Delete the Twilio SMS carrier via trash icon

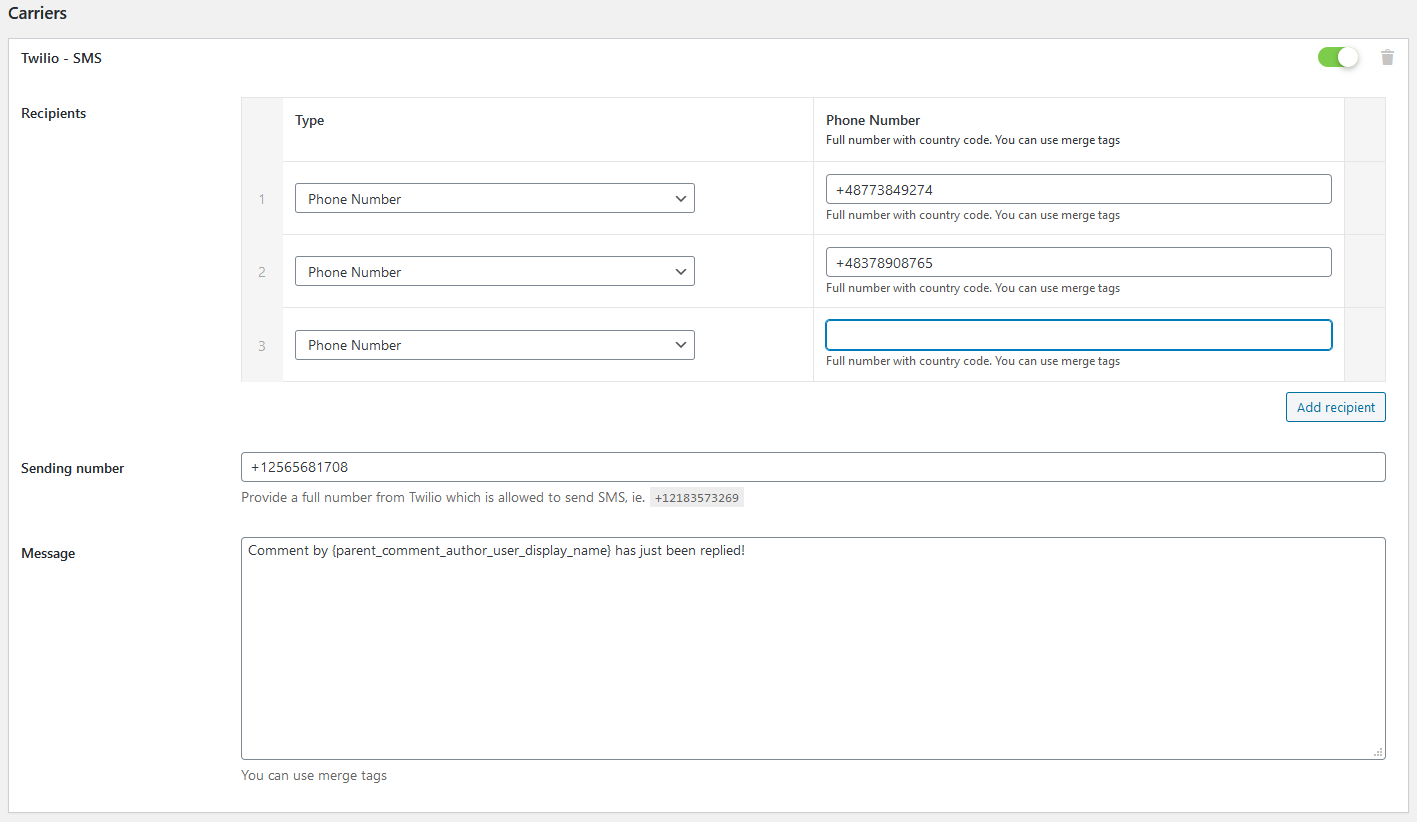tap(1387, 58)
